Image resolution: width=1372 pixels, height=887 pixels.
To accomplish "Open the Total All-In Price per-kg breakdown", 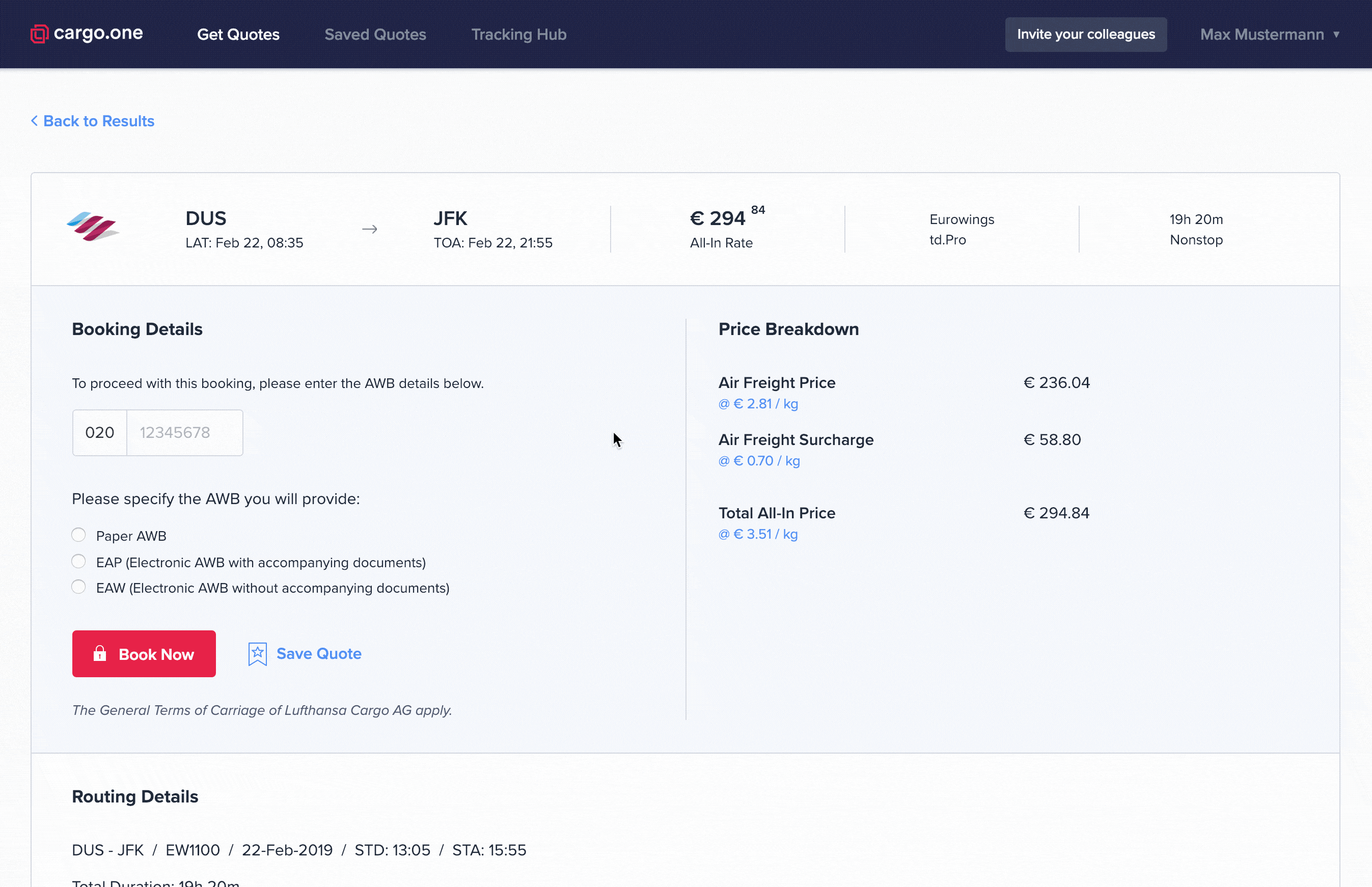I will 757,534.
